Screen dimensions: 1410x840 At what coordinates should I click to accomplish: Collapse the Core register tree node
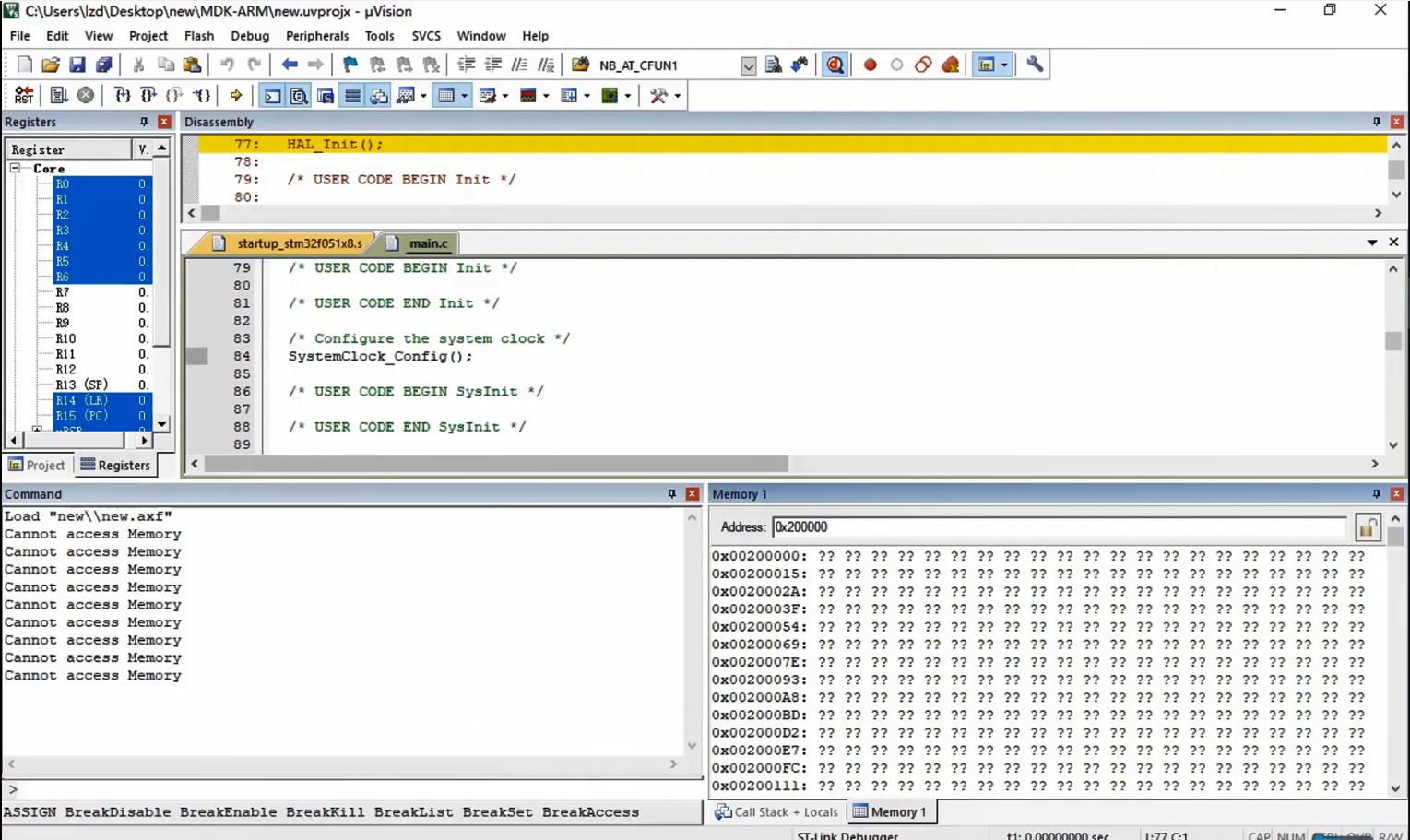(x=15, y=169)
